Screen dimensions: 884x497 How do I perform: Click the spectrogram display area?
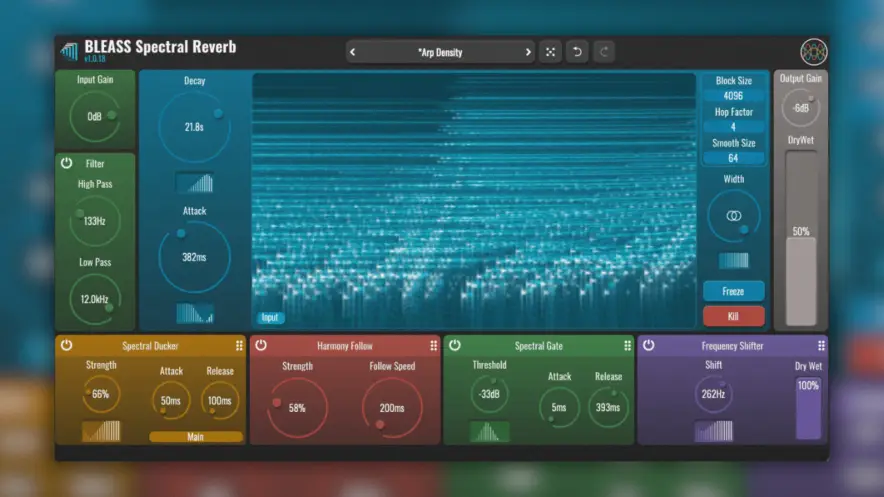pos(474,200)
